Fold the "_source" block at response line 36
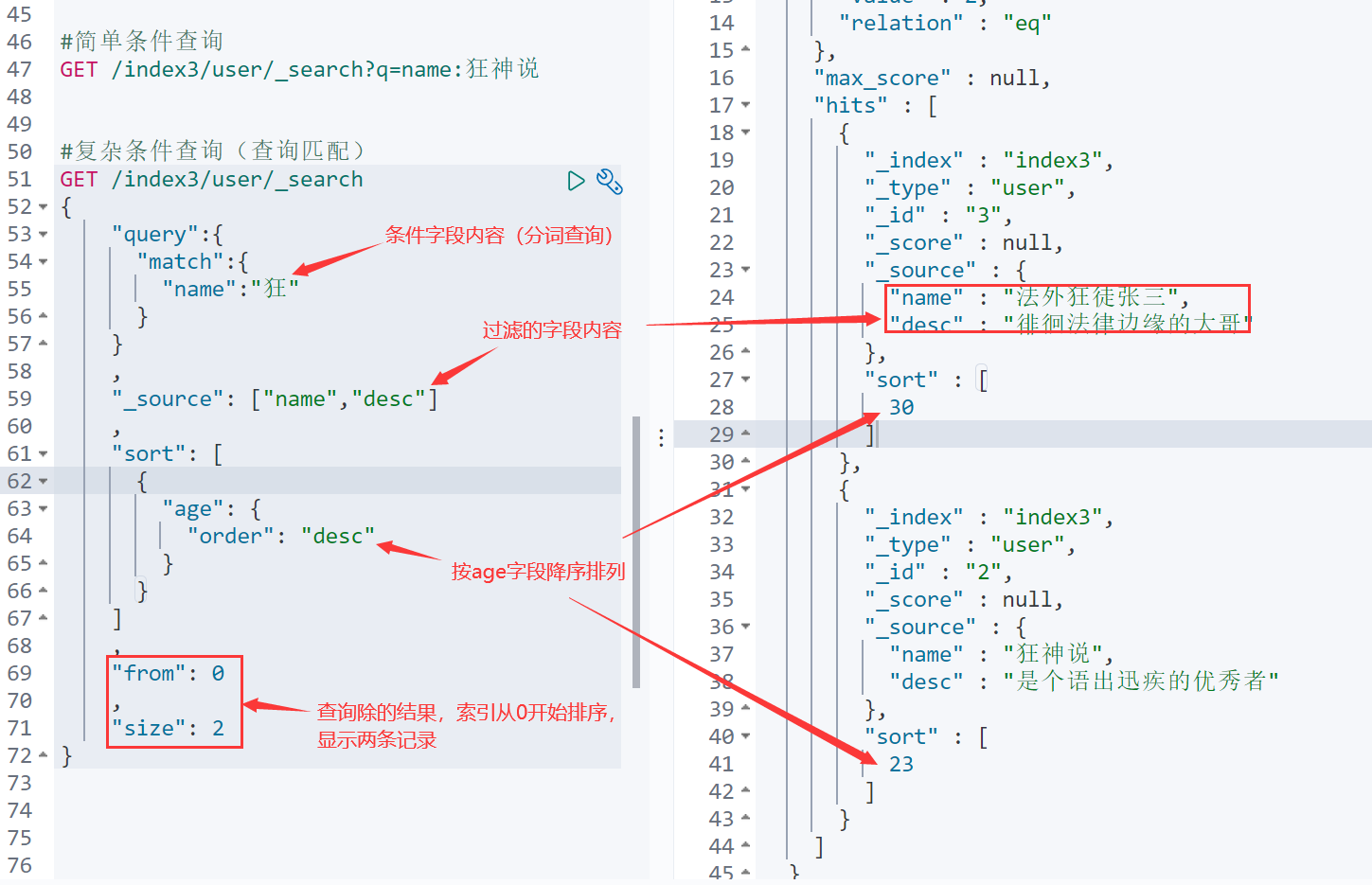This screenshot has height=885, width=1372. (x=746, y=627)
